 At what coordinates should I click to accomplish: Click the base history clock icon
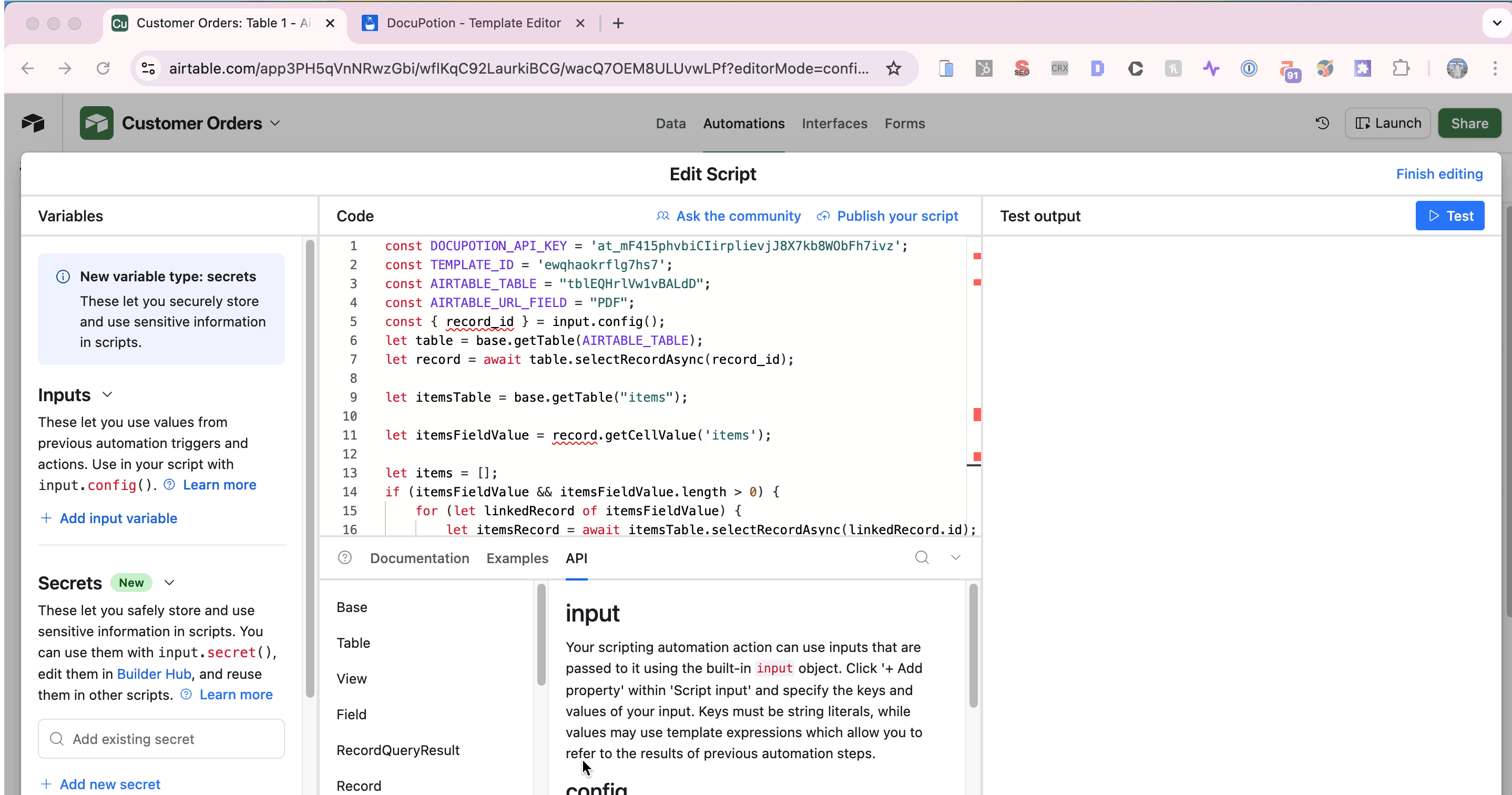point(1322,124)
